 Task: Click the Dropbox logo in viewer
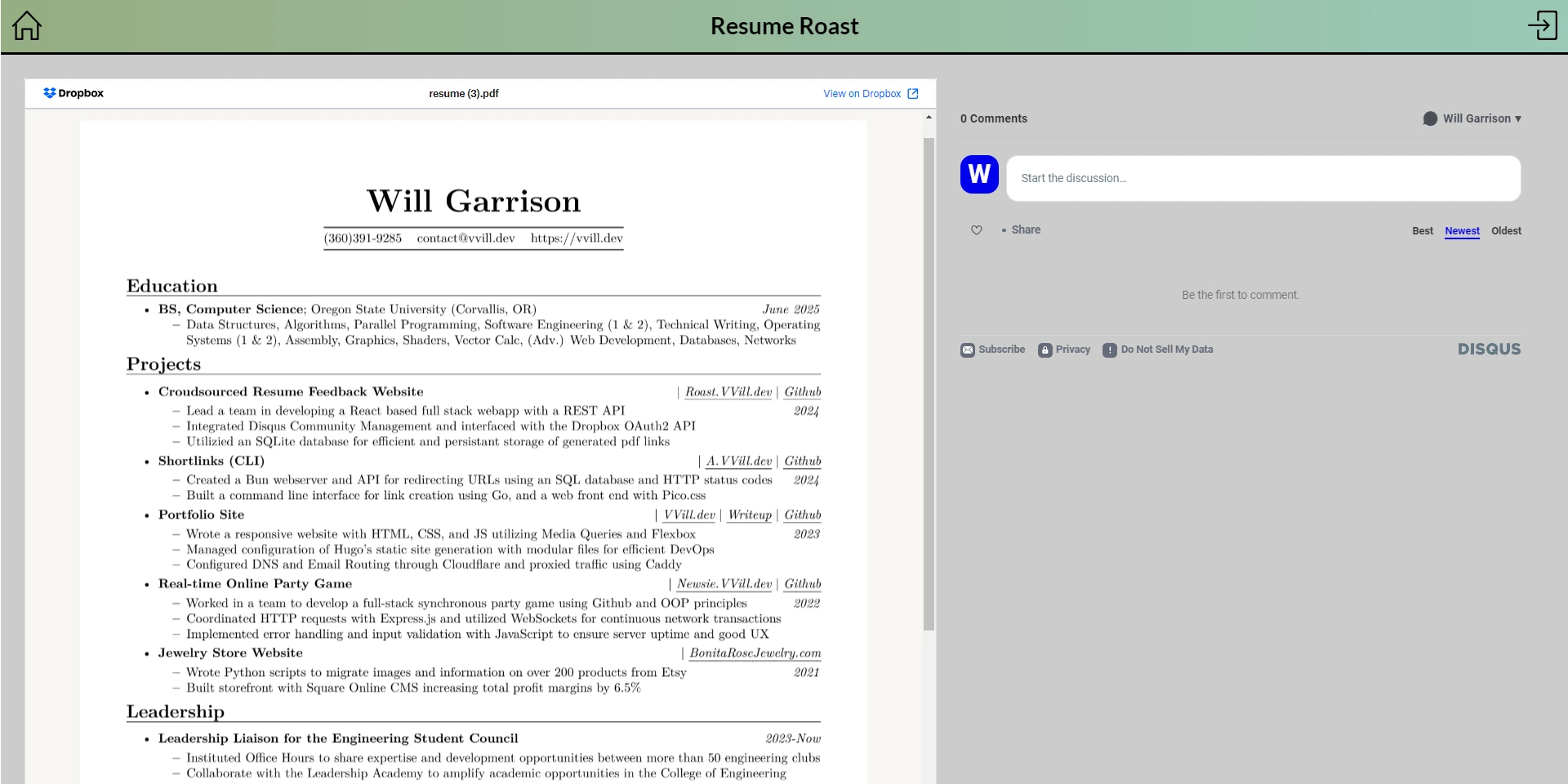[73, 93]
